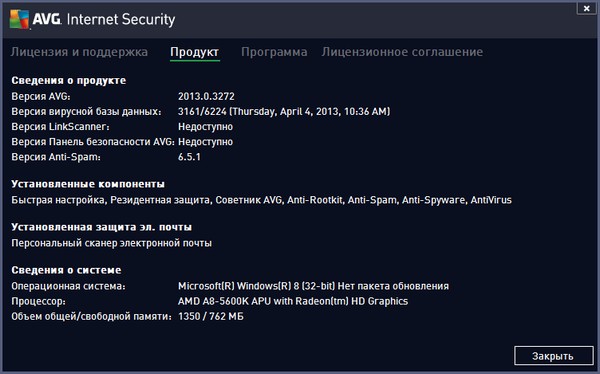Click the Windows 8 operating system value
Screen dimensions: 600x374
click(313, 286)
